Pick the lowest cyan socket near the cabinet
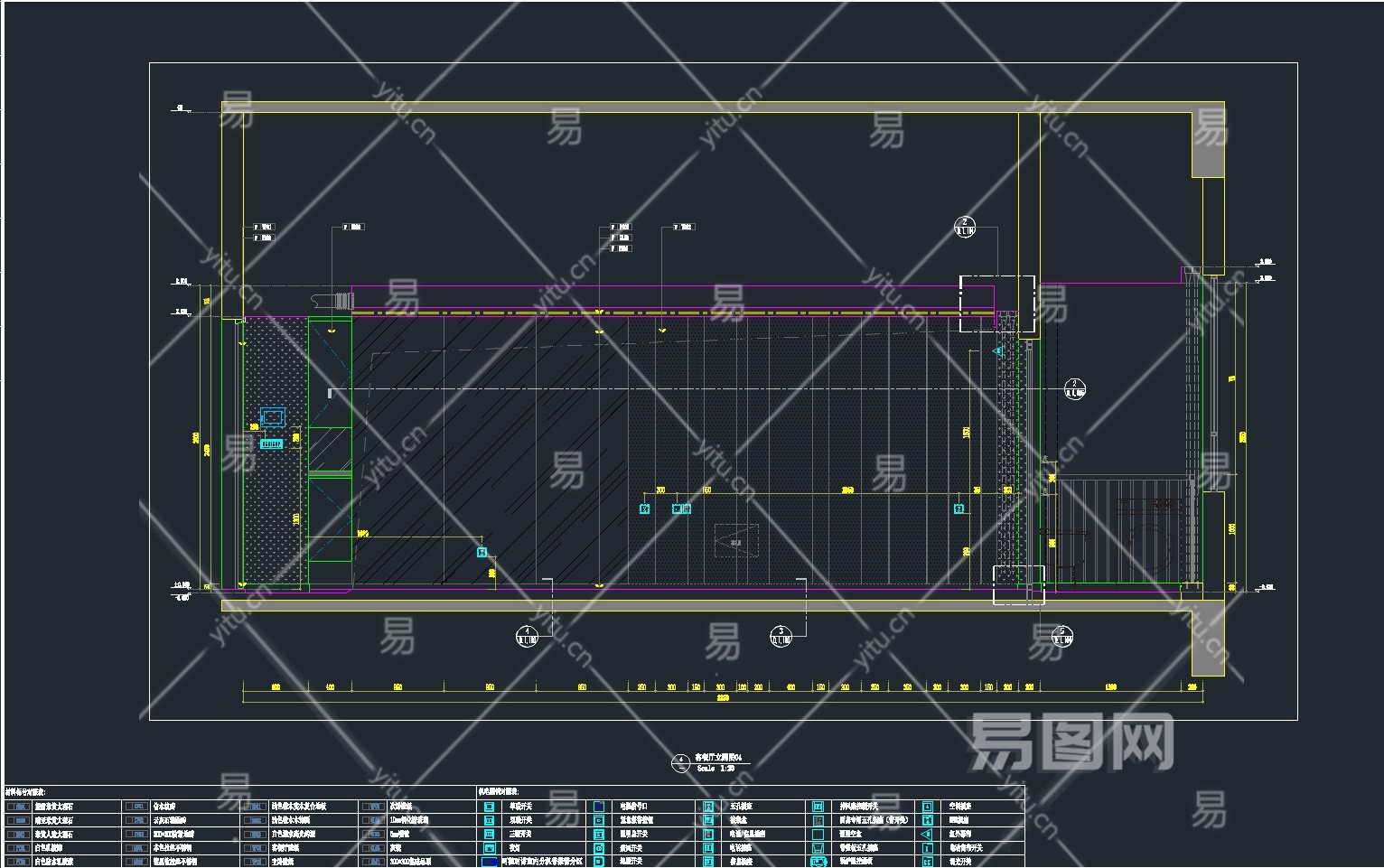 tap(482, 552)
